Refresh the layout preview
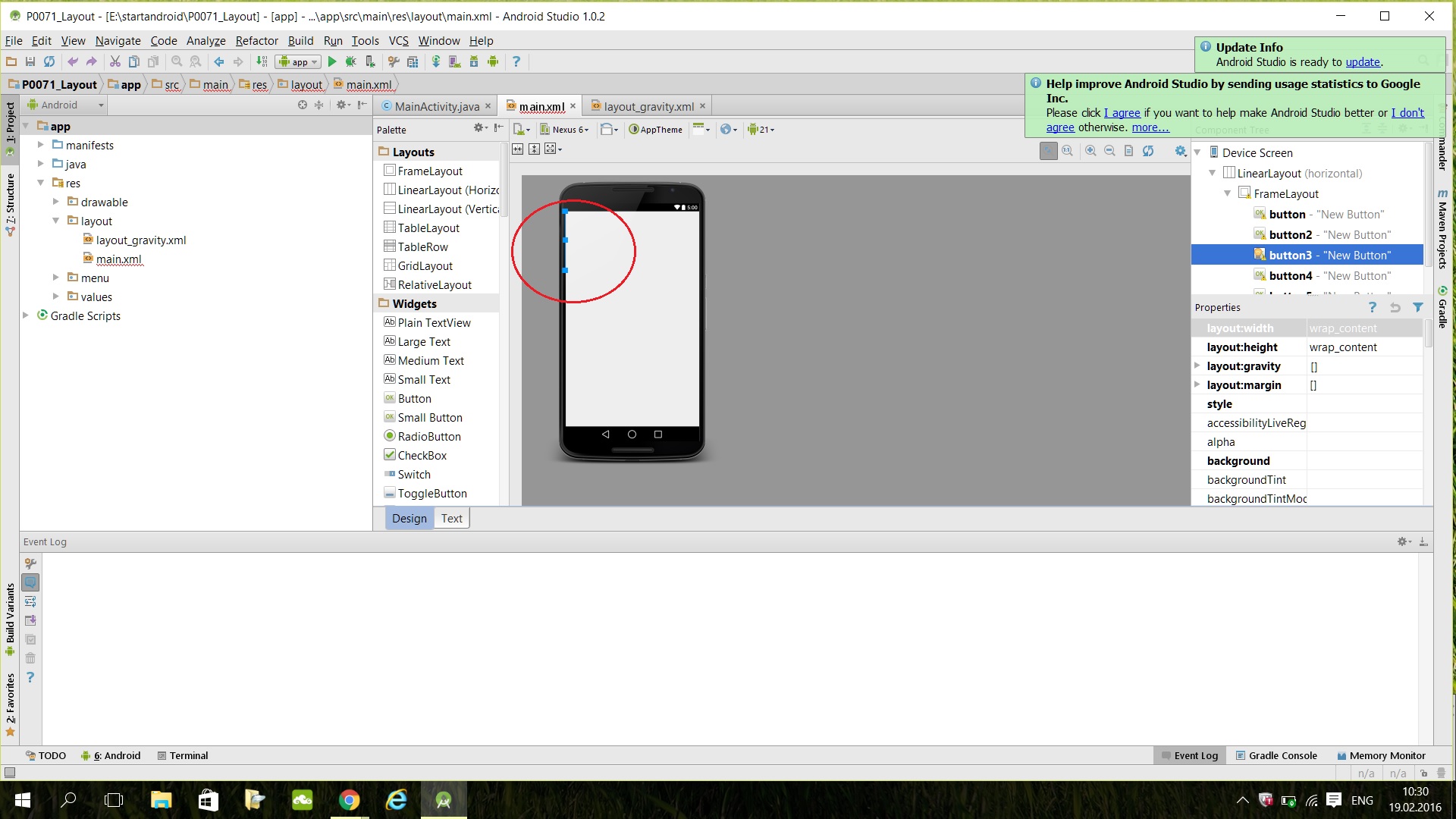1456x819 pixels. [1148, 151]
